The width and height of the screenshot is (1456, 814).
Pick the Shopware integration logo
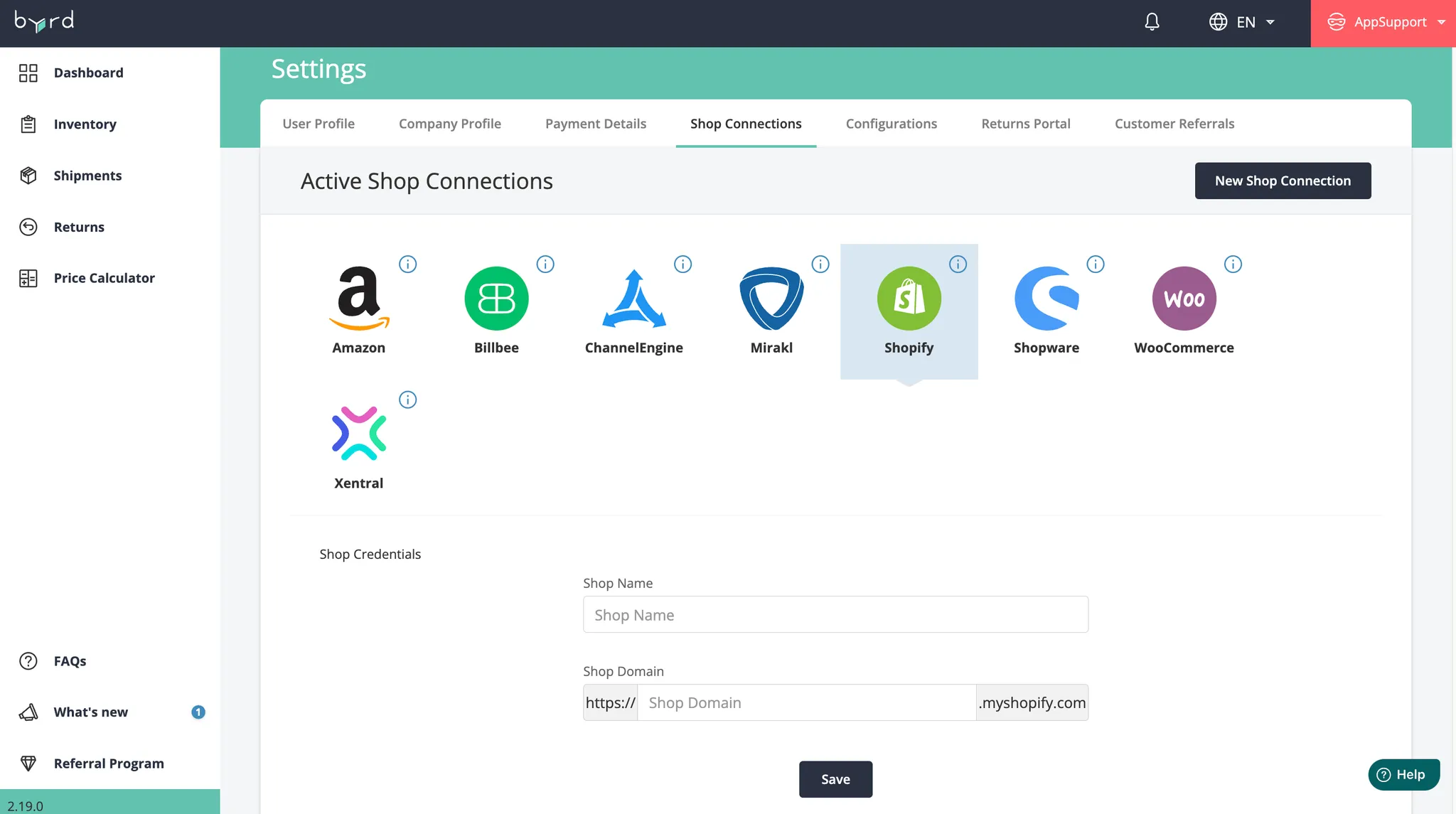point(1046,299)
